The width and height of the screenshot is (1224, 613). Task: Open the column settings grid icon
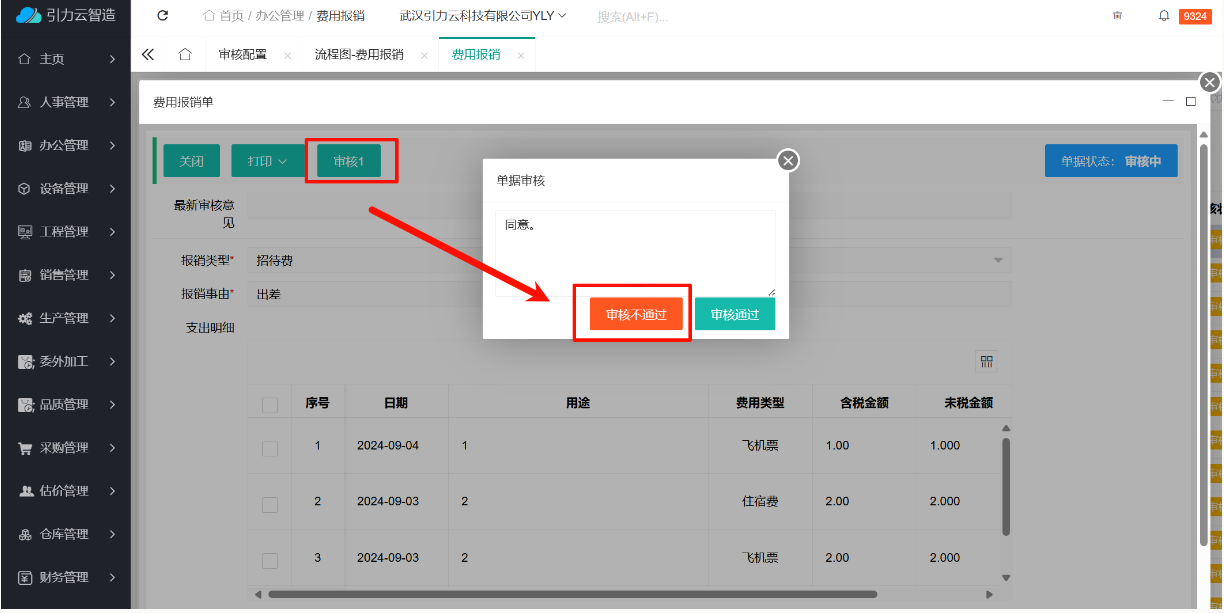click(x=986, y=361)
